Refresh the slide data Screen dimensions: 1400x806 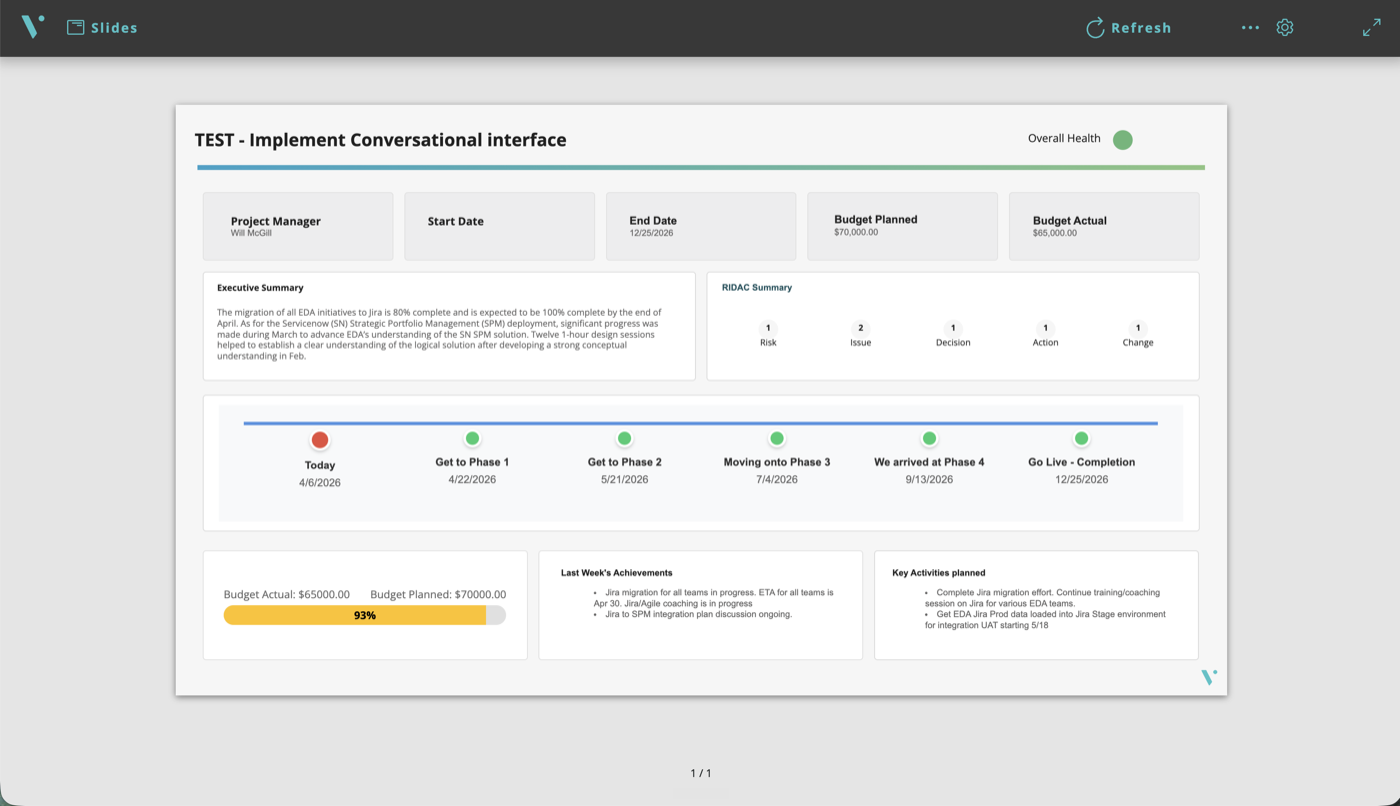click(1129, 28)
